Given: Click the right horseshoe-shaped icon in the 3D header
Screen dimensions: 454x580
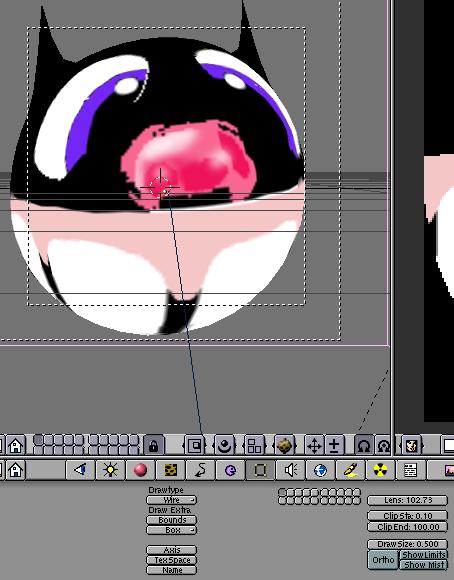Looking at the screenshot, I should (x=383, y=445).
